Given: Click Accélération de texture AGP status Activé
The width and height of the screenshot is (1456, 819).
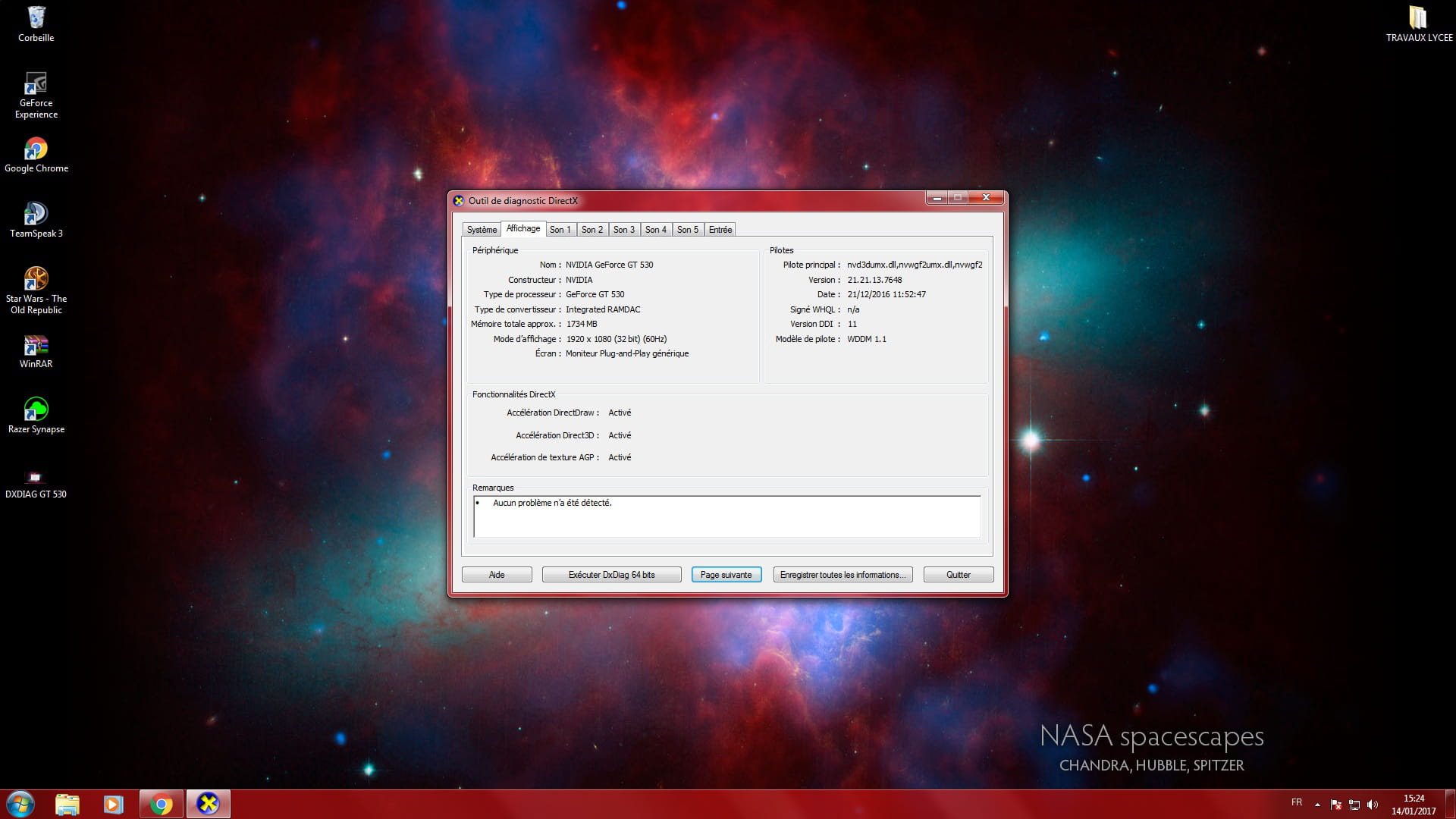Looking at the screenshot, I should 620,457.
